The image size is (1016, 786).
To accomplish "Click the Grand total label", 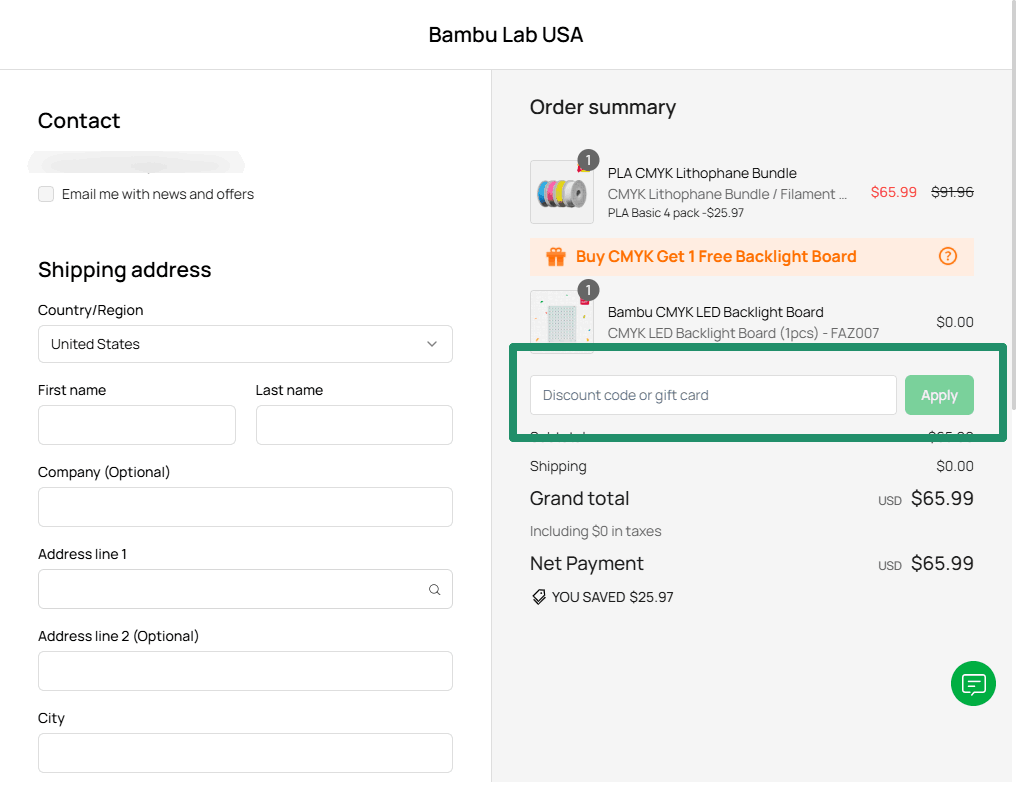I will coord(579,498).
